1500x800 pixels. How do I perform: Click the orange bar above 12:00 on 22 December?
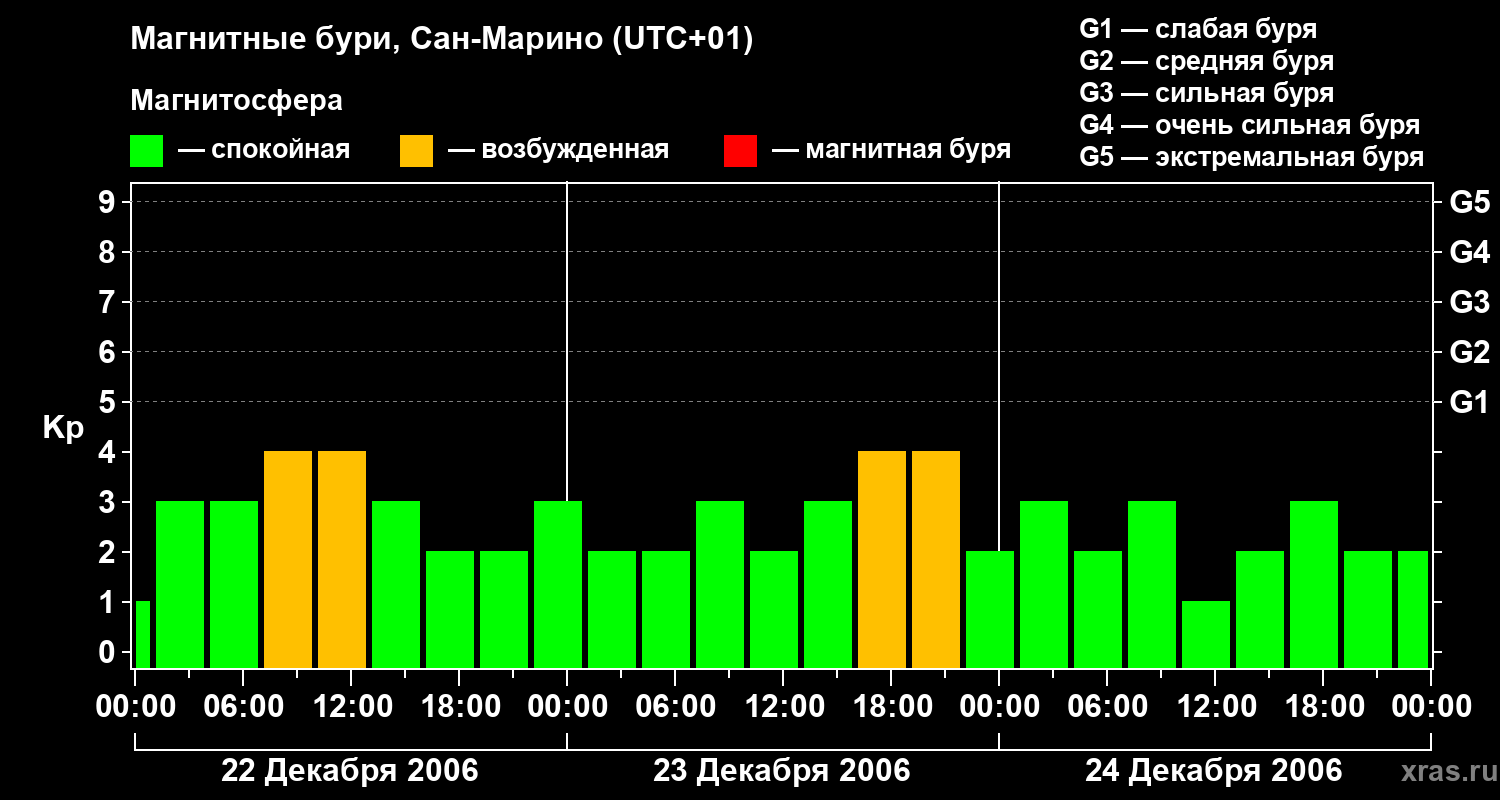(x=342, y=559)
